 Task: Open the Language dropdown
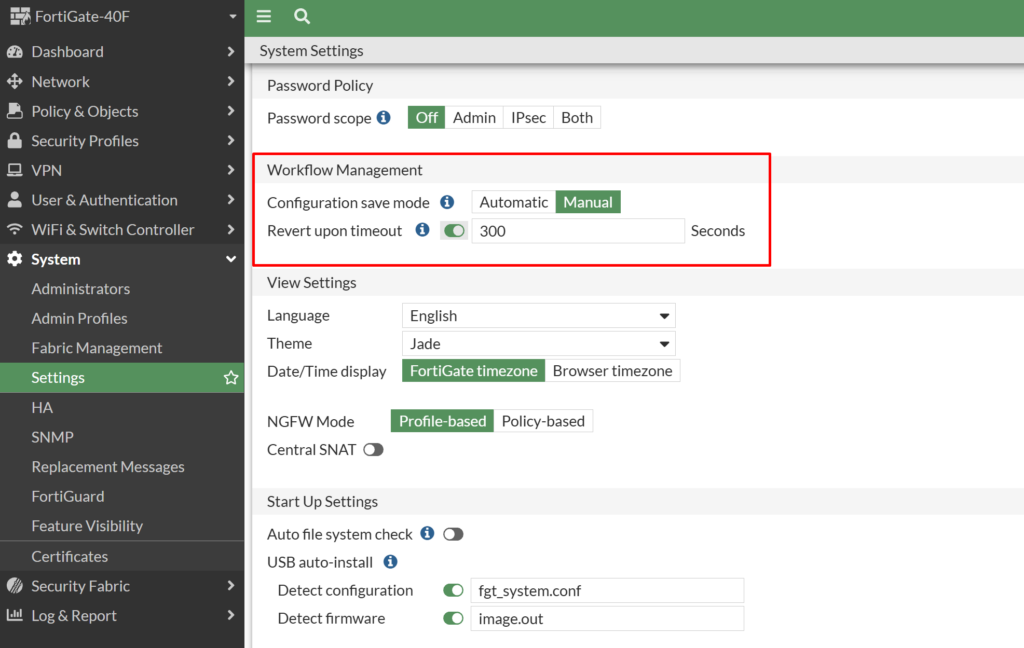(x=539, y=316)
